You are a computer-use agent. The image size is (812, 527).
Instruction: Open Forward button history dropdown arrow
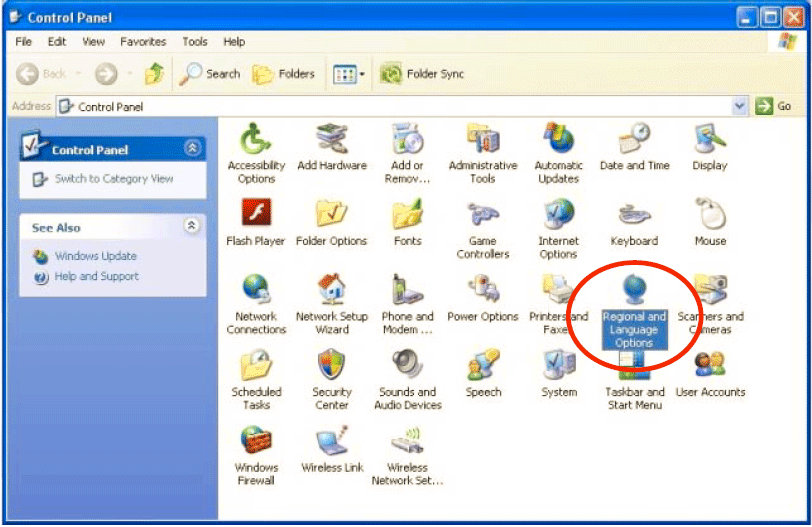[129, 74]
